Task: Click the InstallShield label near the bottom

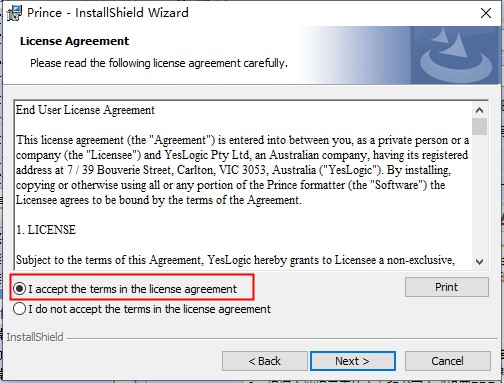Action: coord(35,337)
